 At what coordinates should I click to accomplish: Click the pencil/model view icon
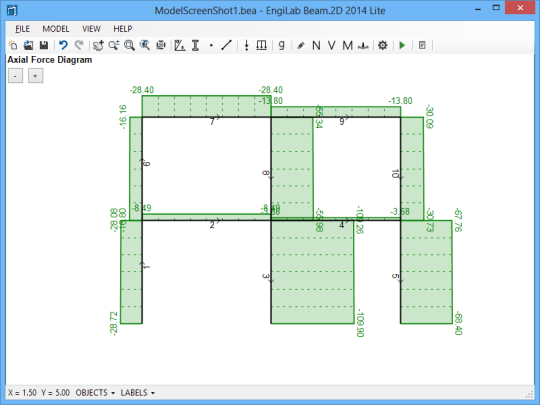(x=301, y=45)
